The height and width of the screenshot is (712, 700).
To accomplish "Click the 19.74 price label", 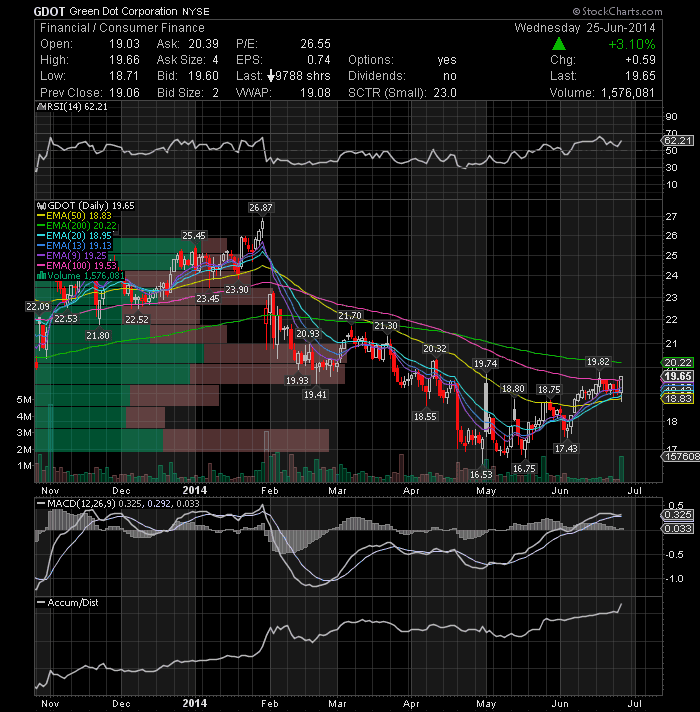I will (486, 364).
